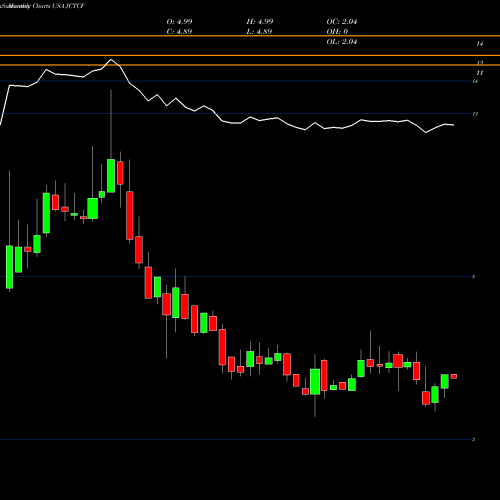Click the 'OH: 0' reading

click(337, 32)
